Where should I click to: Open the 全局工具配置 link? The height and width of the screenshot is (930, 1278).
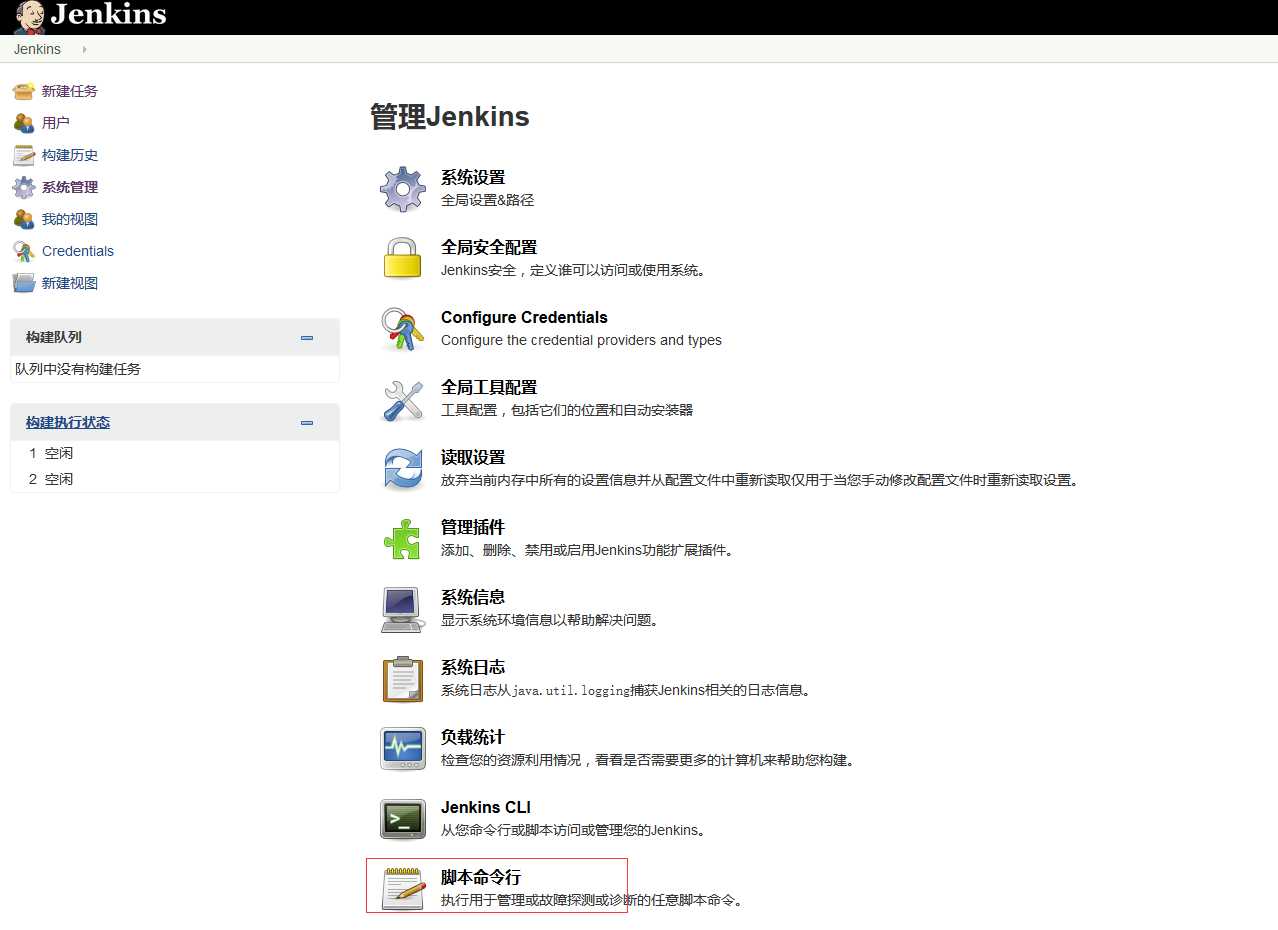click(x=489, y=387)
